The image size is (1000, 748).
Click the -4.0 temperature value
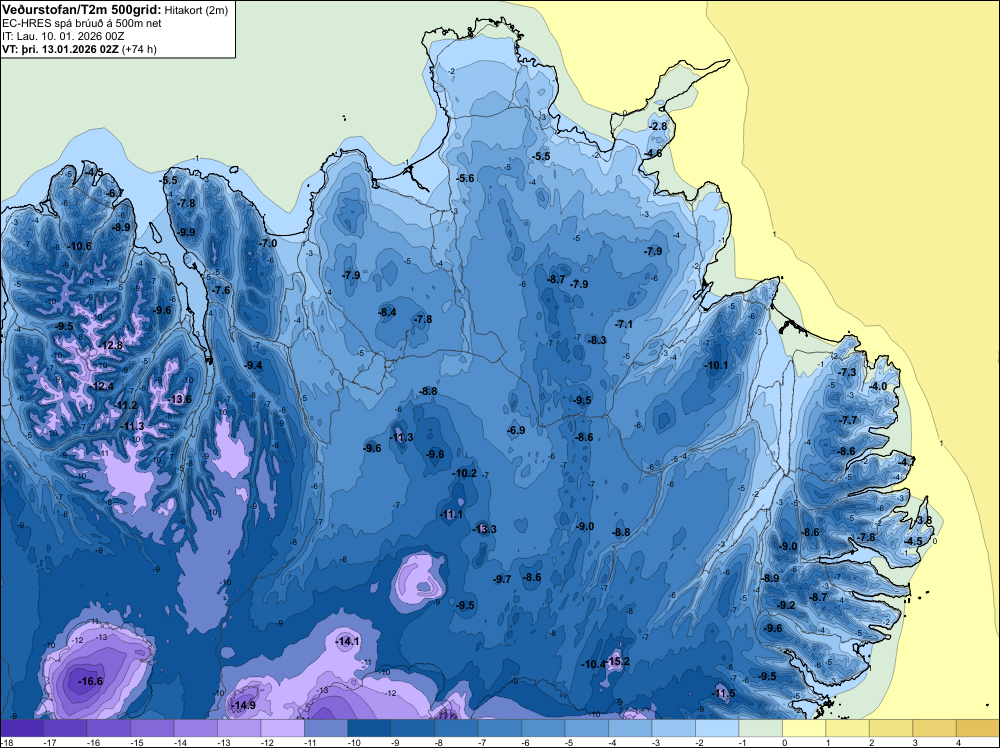point(878,386)
